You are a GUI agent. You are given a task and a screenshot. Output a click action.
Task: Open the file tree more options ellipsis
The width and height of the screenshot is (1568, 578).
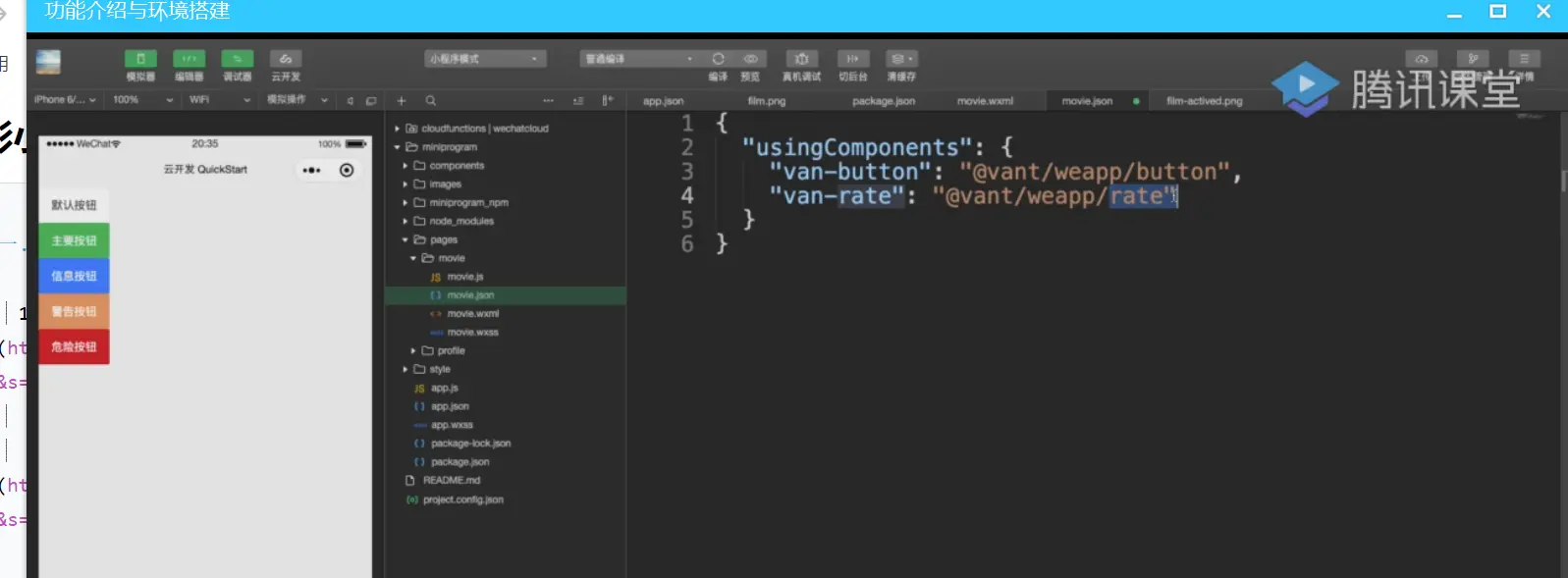click(548, 100)
